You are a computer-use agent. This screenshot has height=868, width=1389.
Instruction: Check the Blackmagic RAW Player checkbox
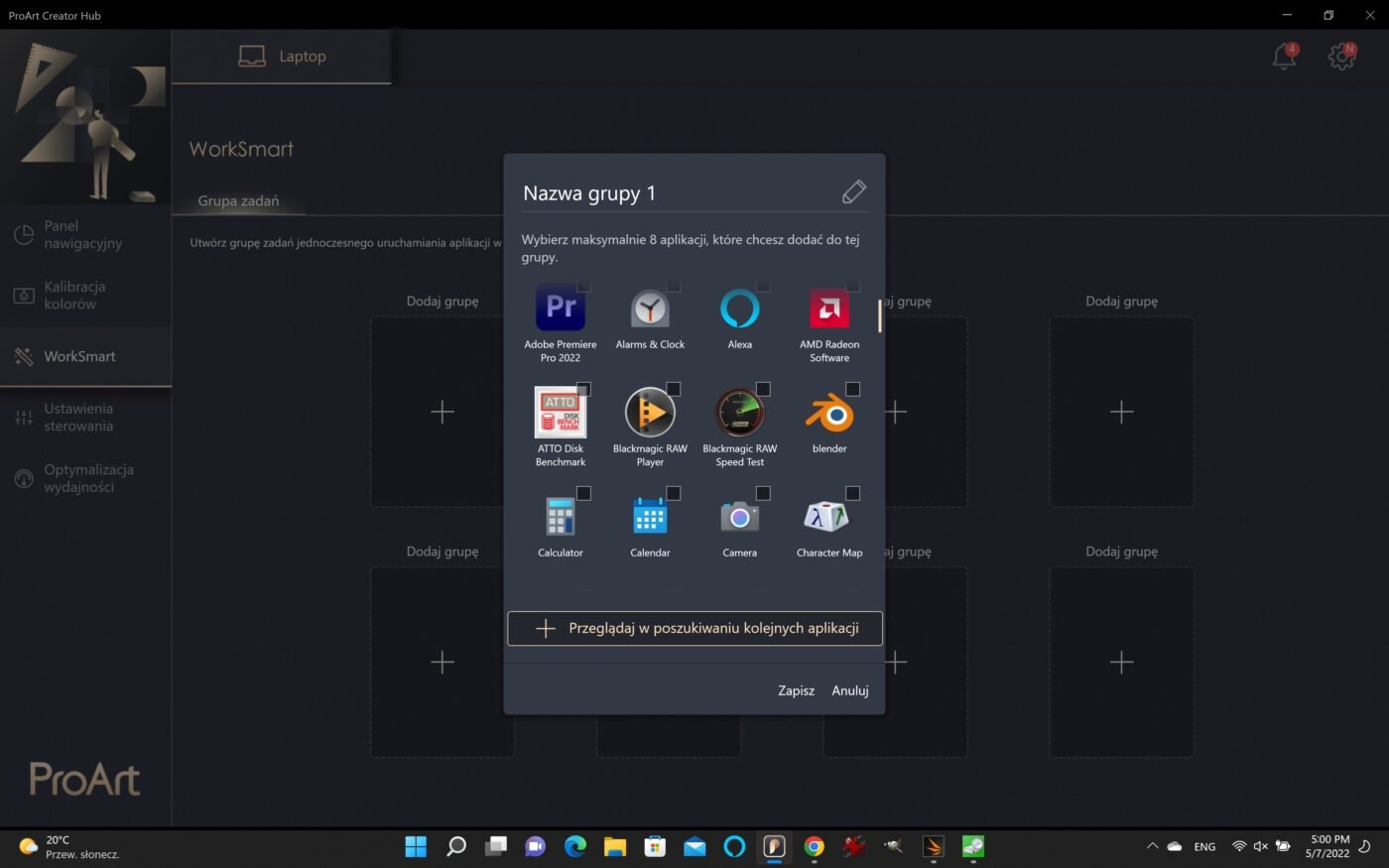674,389
